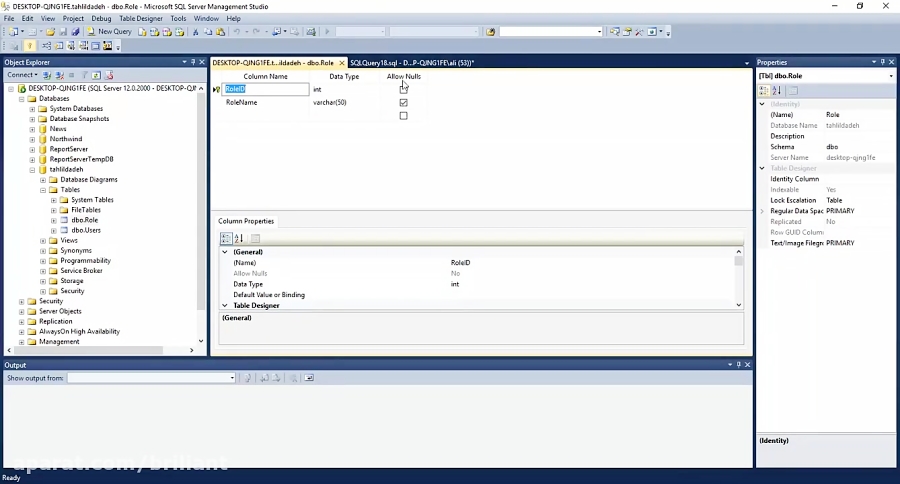Click the Set Primary Key toolbar icon
Viewport: 900px width, 484px height.
[29, 46]
